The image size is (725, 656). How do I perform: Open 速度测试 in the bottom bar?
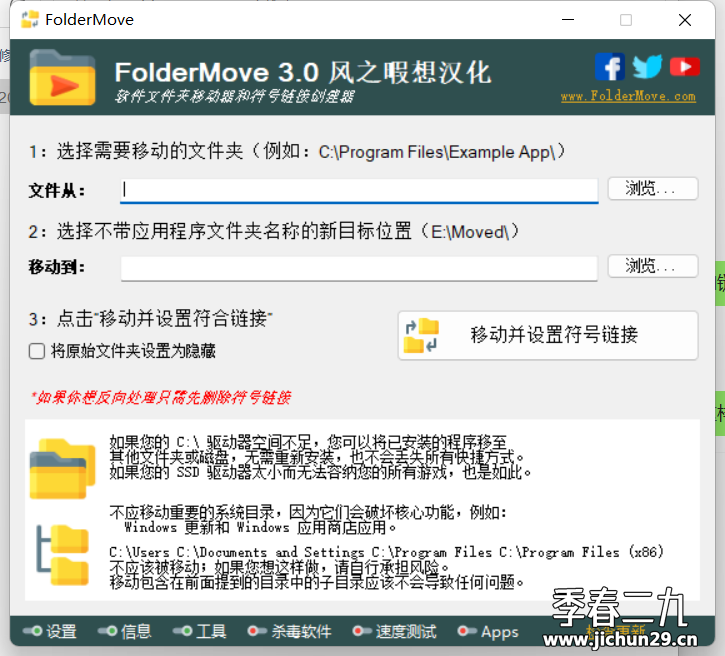pyautogui.click(x=406, y=631)
